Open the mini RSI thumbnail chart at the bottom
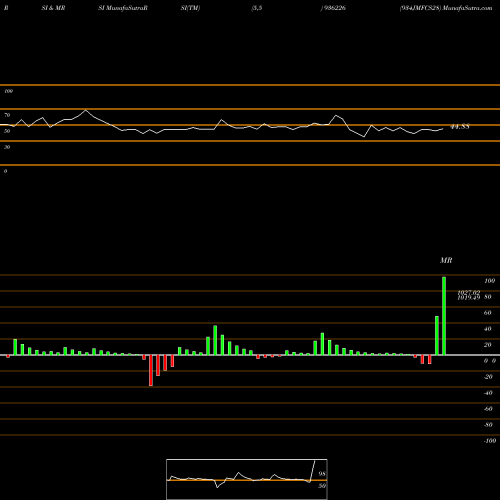The image size is (500, 500). [247, 479]
